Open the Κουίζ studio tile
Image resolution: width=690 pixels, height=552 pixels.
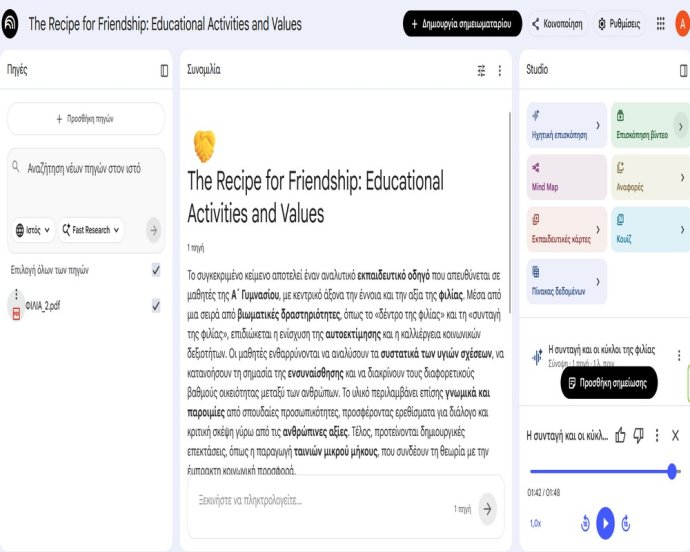(650, 227)
